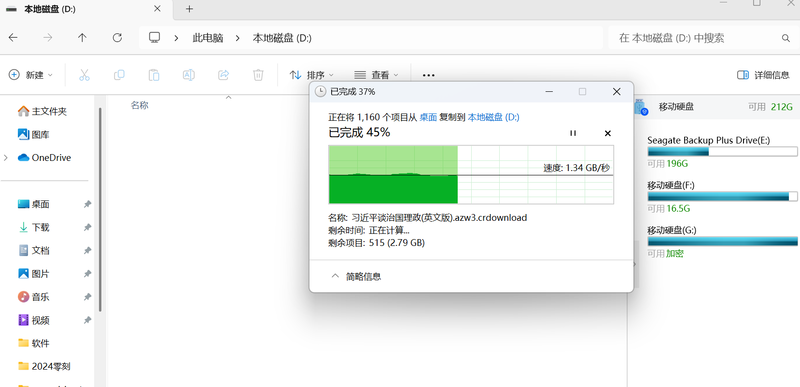Click the Share icon in toolbar

pos(223,75)
